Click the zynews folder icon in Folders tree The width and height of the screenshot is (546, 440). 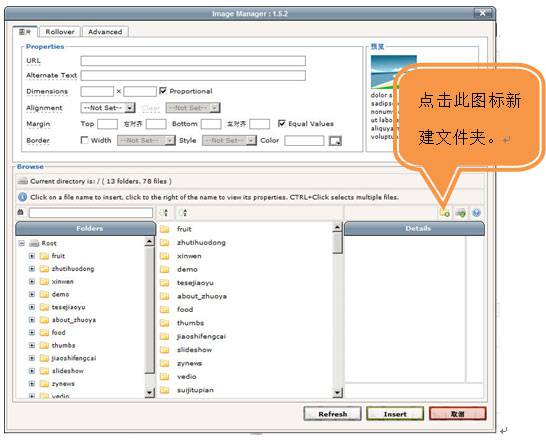click(x=44, y=384)
